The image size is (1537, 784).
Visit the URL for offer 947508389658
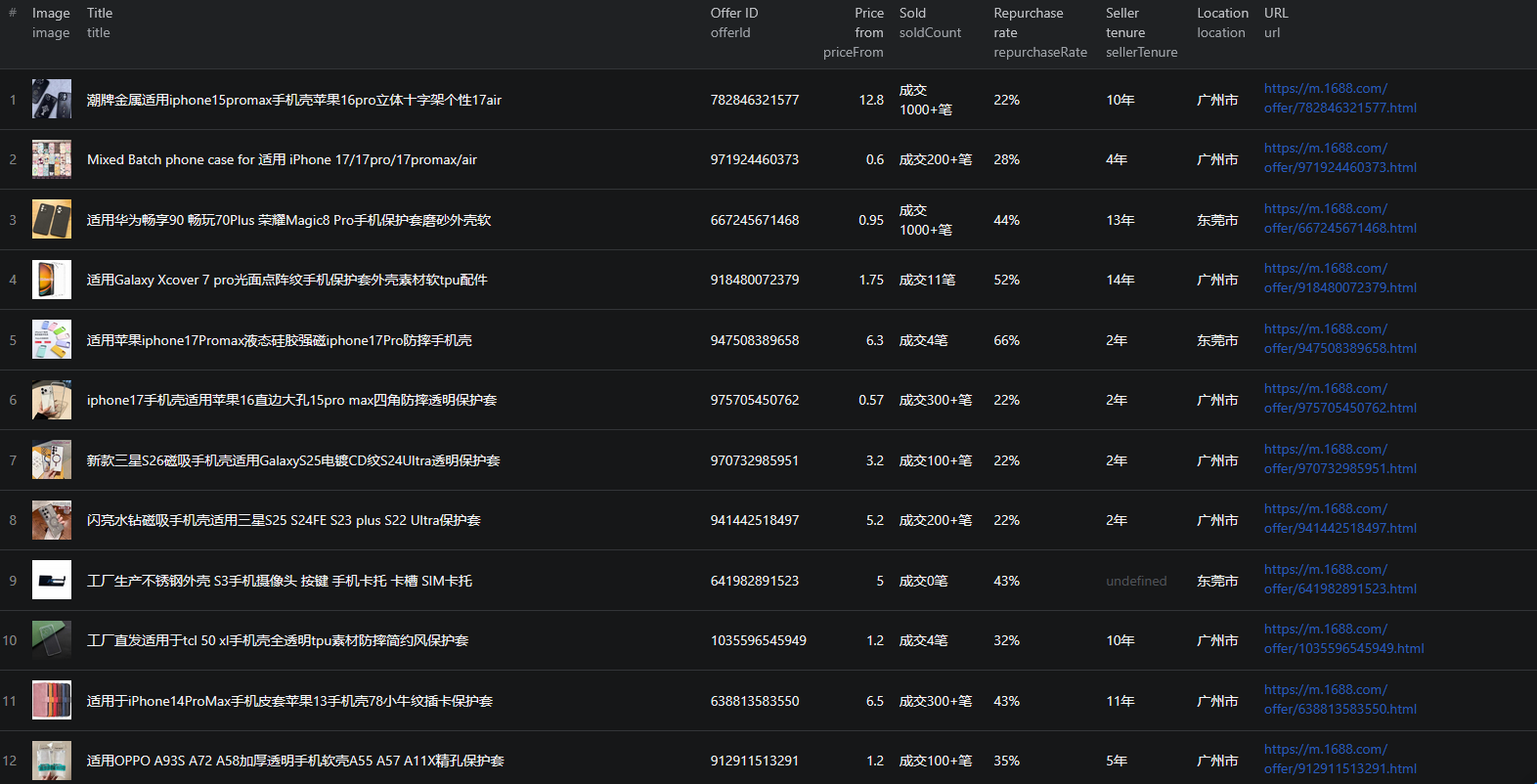1339,339
